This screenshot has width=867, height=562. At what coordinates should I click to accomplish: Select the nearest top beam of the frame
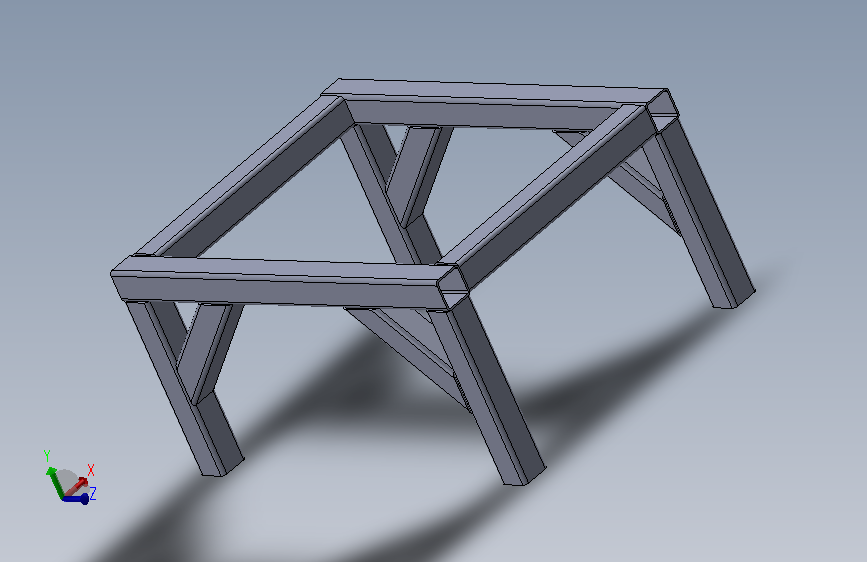pos(288,283)
